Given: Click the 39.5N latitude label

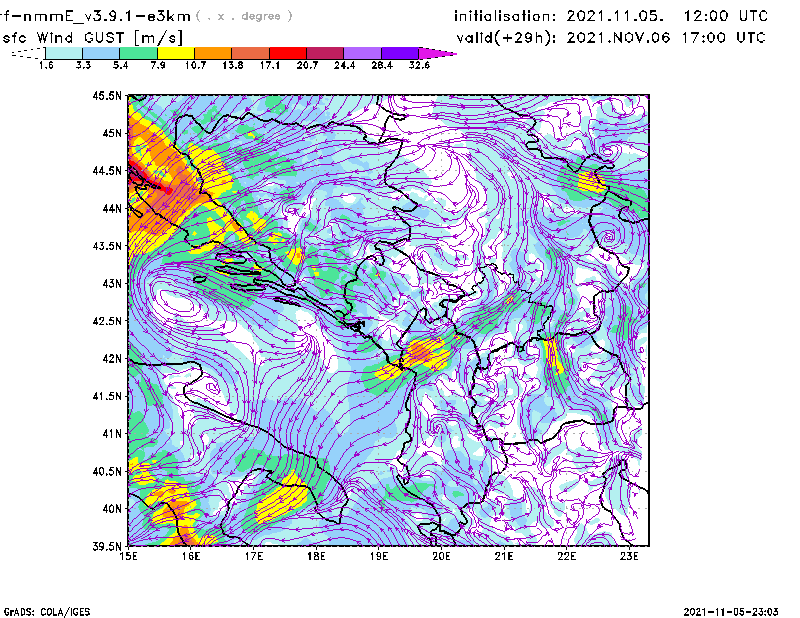Looking at the screenshot, I should click(107, 547).
